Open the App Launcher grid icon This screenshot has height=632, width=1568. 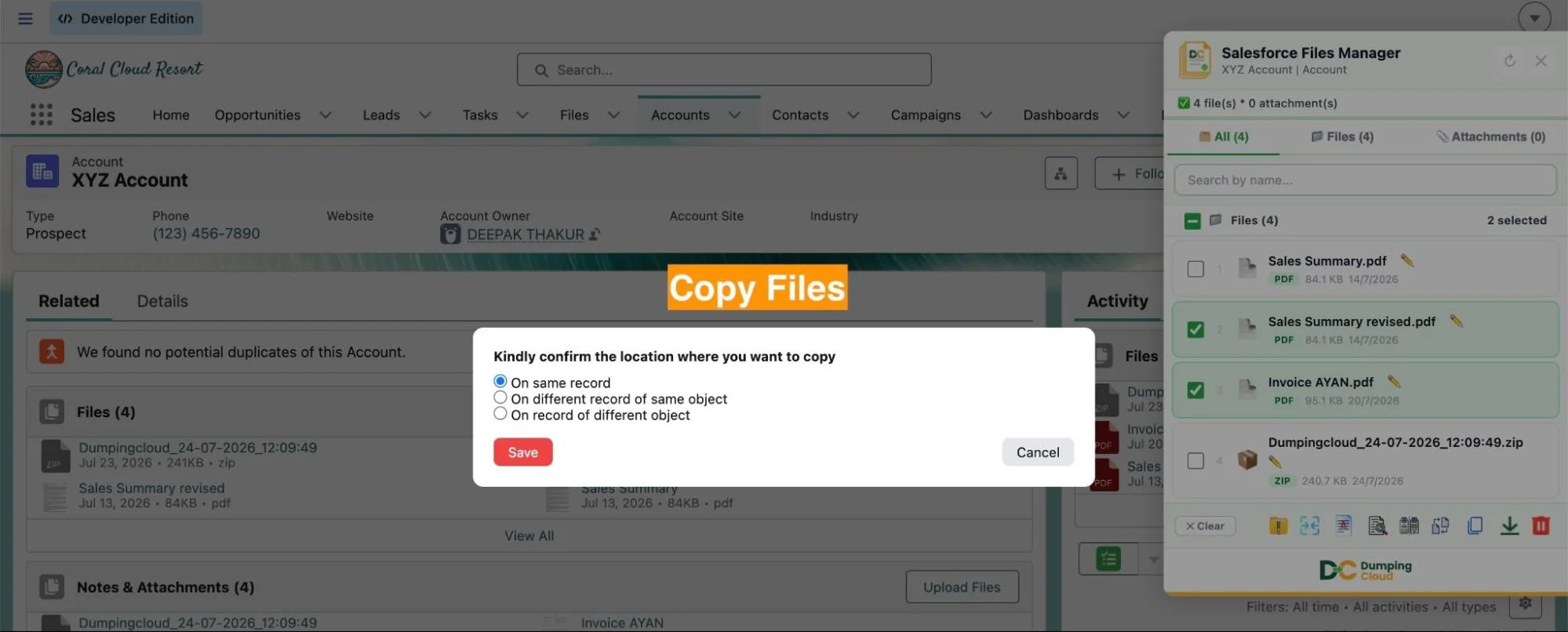(x=41, y=114)
